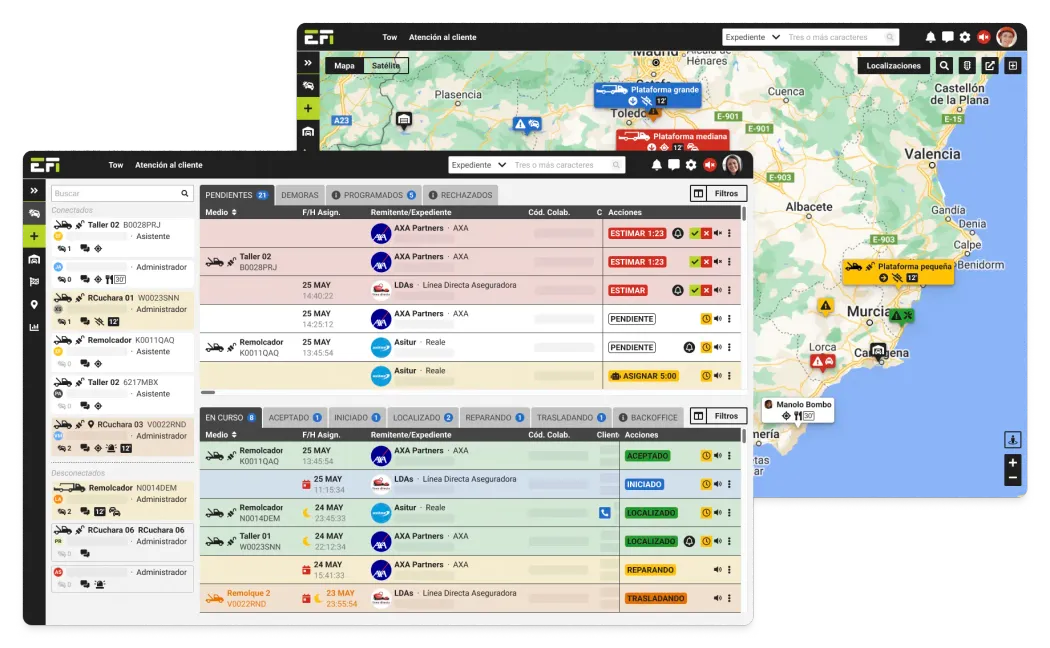Image resolution: width=1050 pixels, height=648 pixels.
Task: Click the blue phone icon on the Asitur row
Action: coord(605,512)
